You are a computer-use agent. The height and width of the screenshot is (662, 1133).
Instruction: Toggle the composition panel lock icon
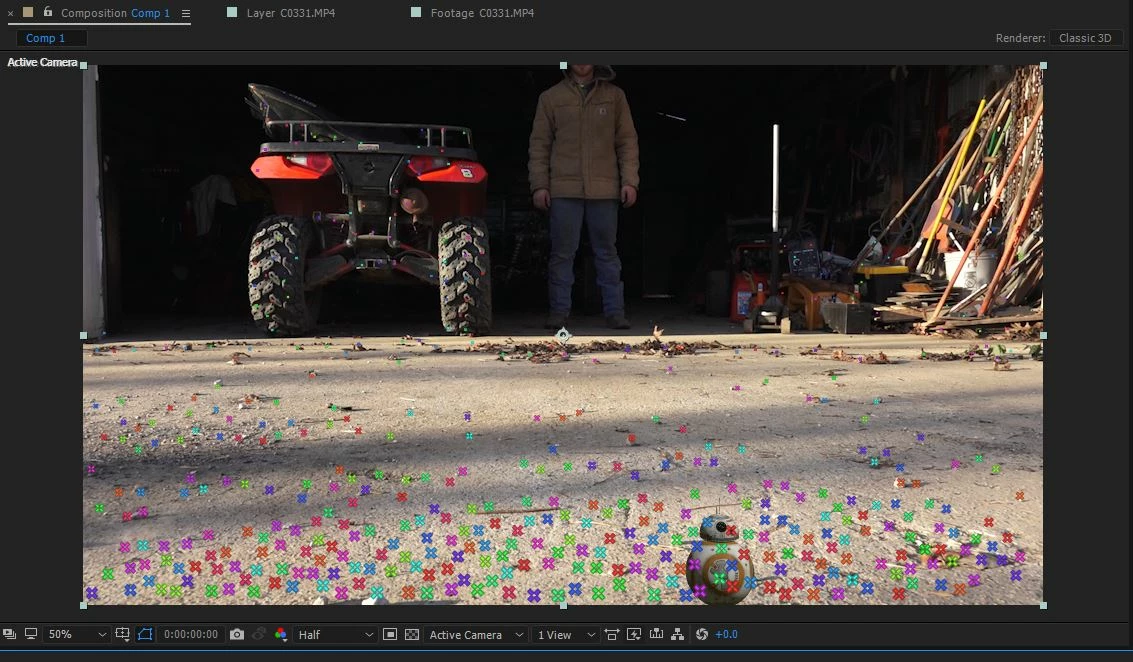click(48, 12)
